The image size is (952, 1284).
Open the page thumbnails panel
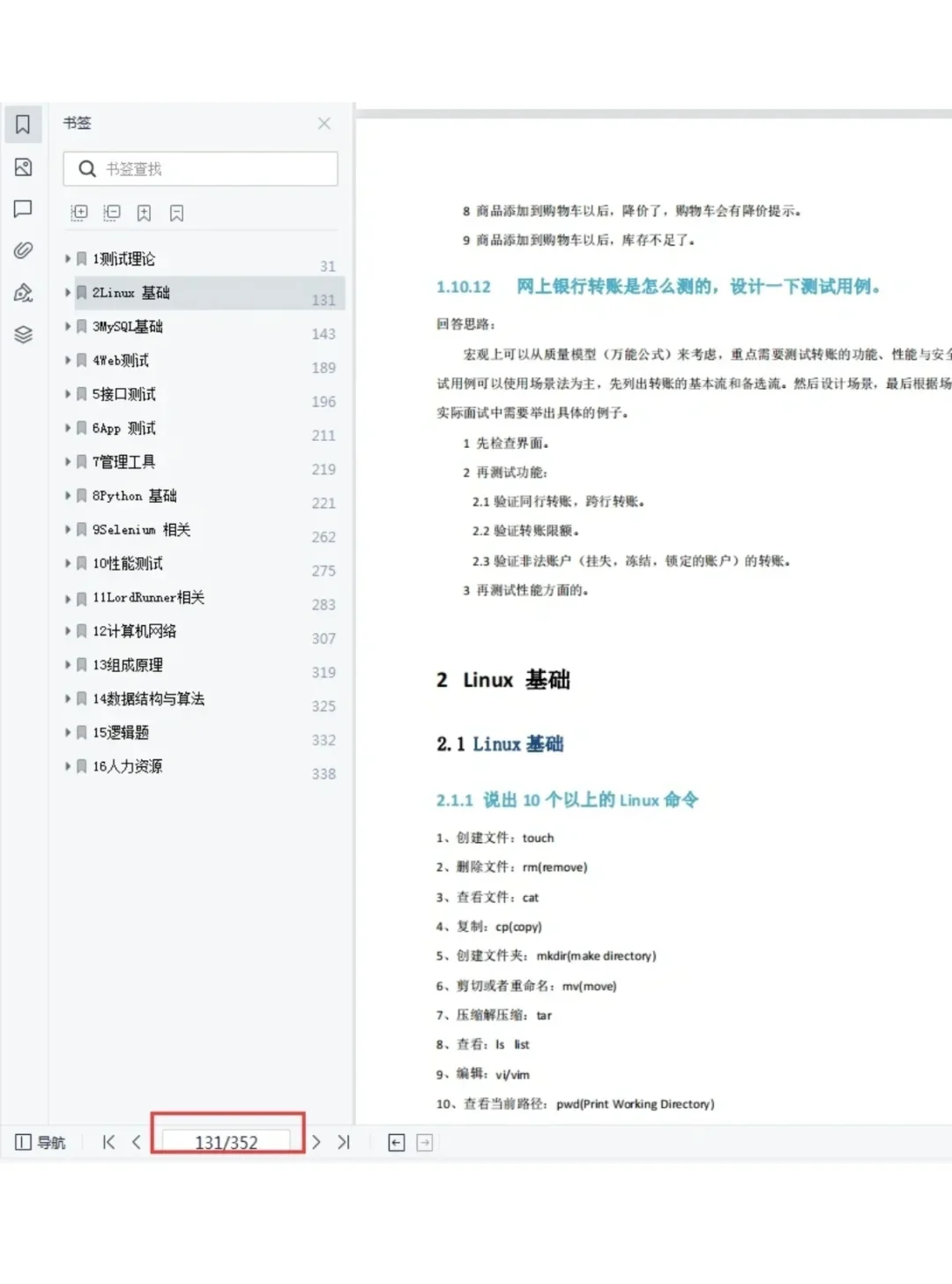[x=23, y=167]
